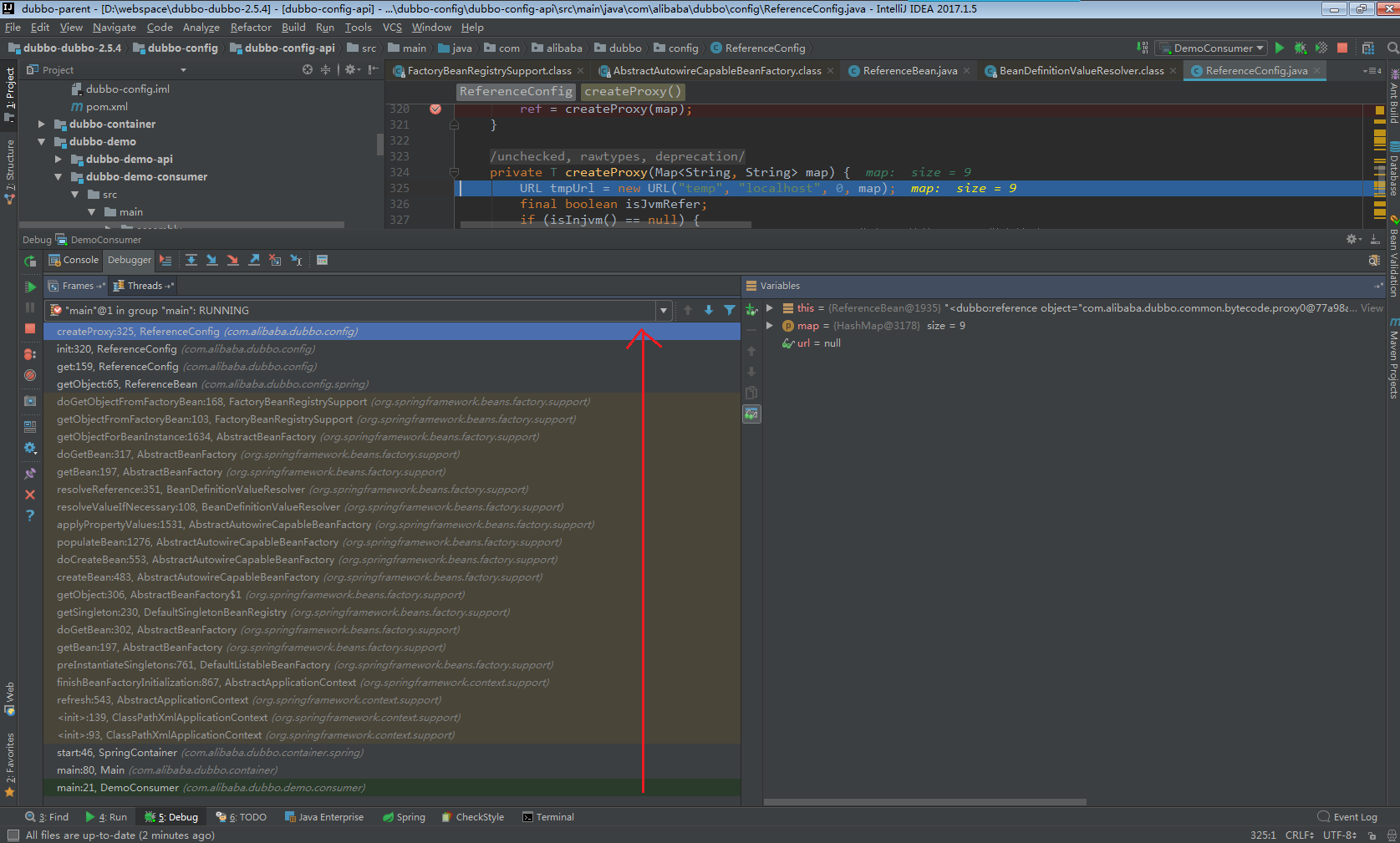Expand the dubbo-container folder
The width and height of the screenshot is (1400, 843).
click(41, 124)
